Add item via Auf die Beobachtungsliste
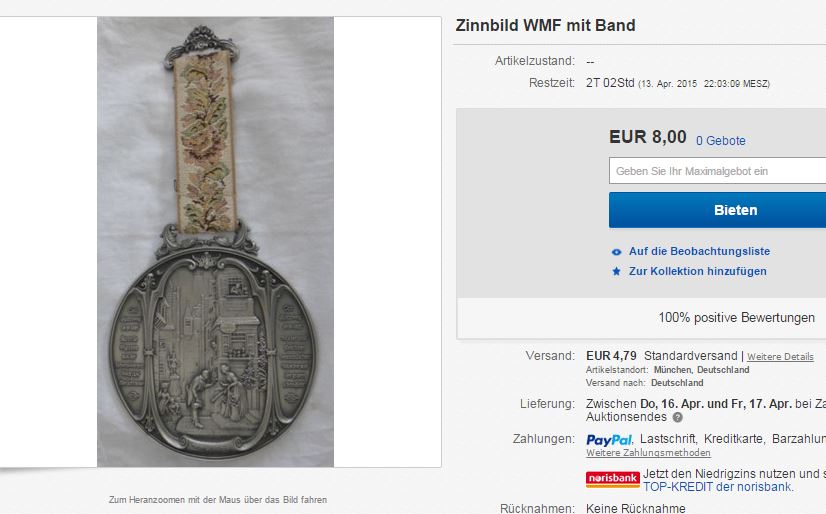The height and width of the screenshot is (514, 826). (699, 251)
